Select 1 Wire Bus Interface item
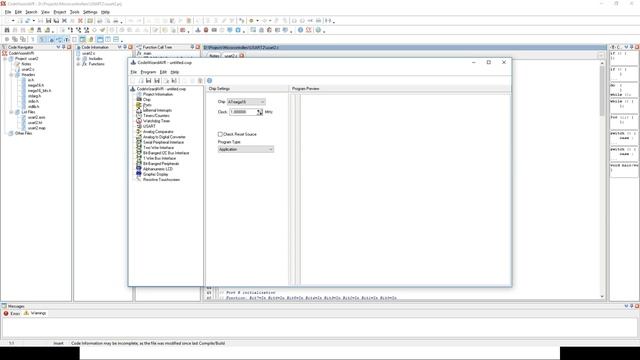 159,158
